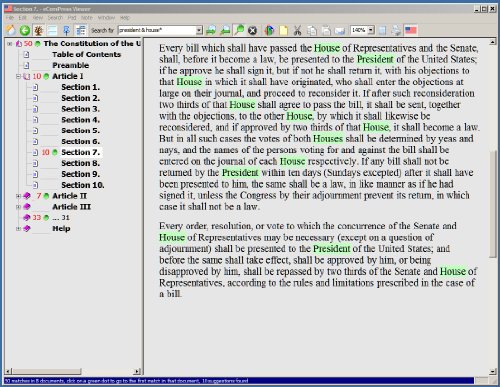Select Section 8. in the tree

click(80, 163)
